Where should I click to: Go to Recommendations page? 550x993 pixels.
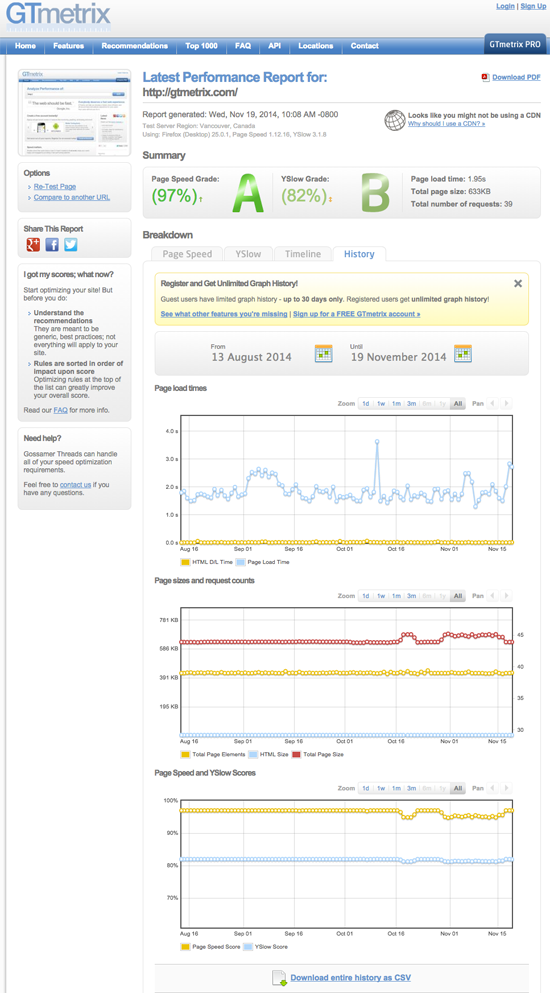[x=135, y=46]
